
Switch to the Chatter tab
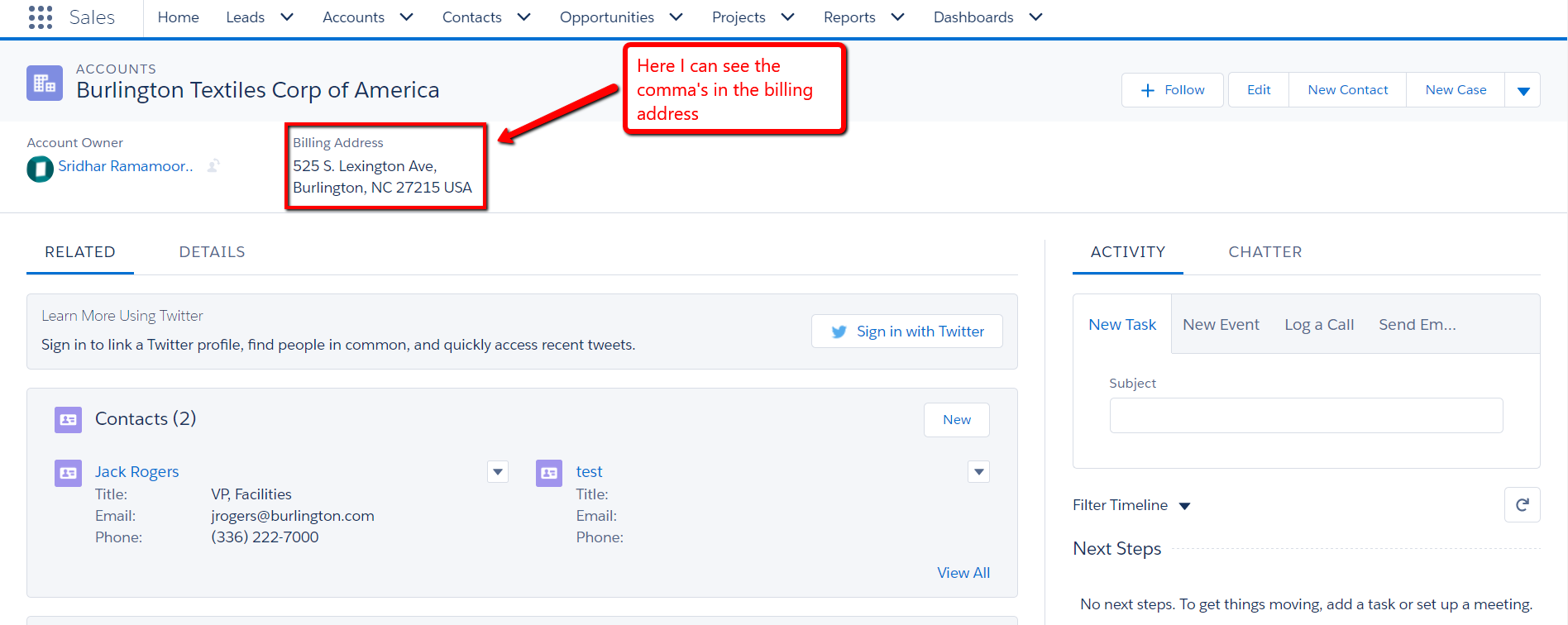(1264, 252)
